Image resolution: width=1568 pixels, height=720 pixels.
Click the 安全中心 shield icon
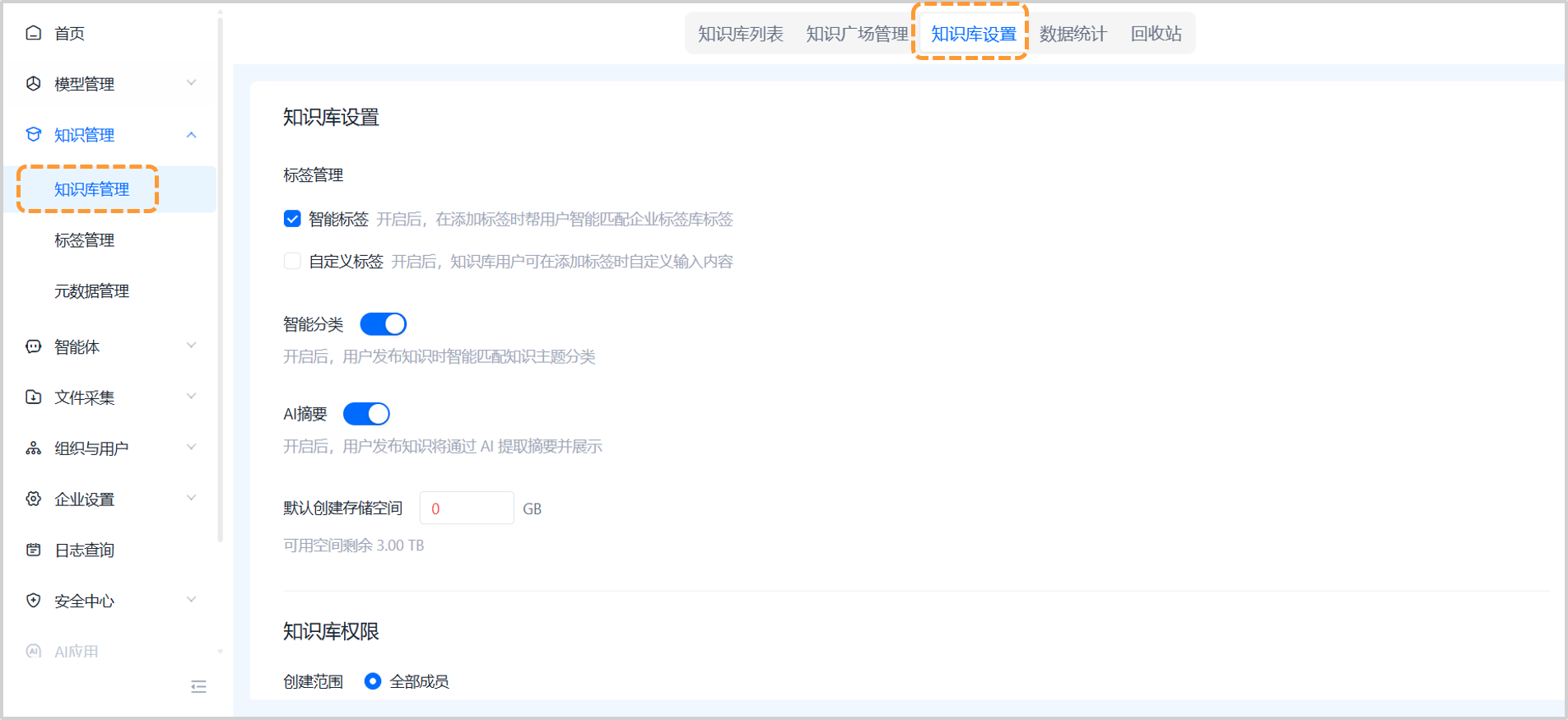[x=34, y=601]
